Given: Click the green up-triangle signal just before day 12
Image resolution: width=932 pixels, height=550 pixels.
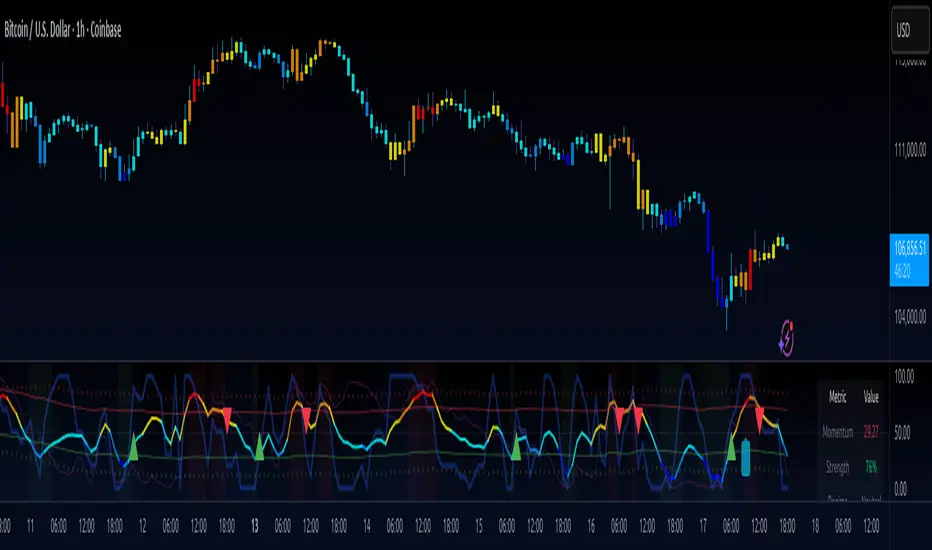Looking at the screenshot, I should tap(133, 448).
